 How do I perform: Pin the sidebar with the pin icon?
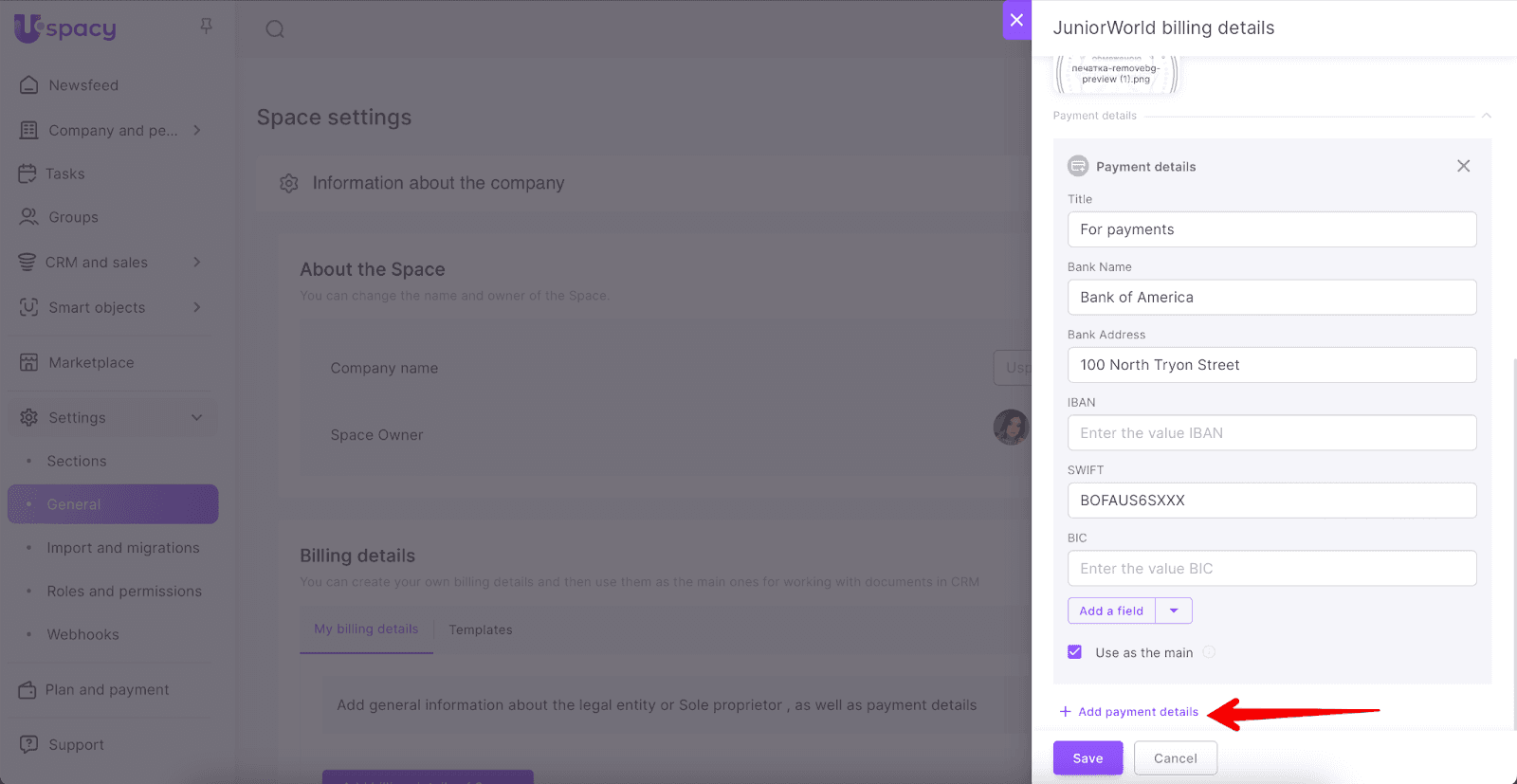point(206,27)
